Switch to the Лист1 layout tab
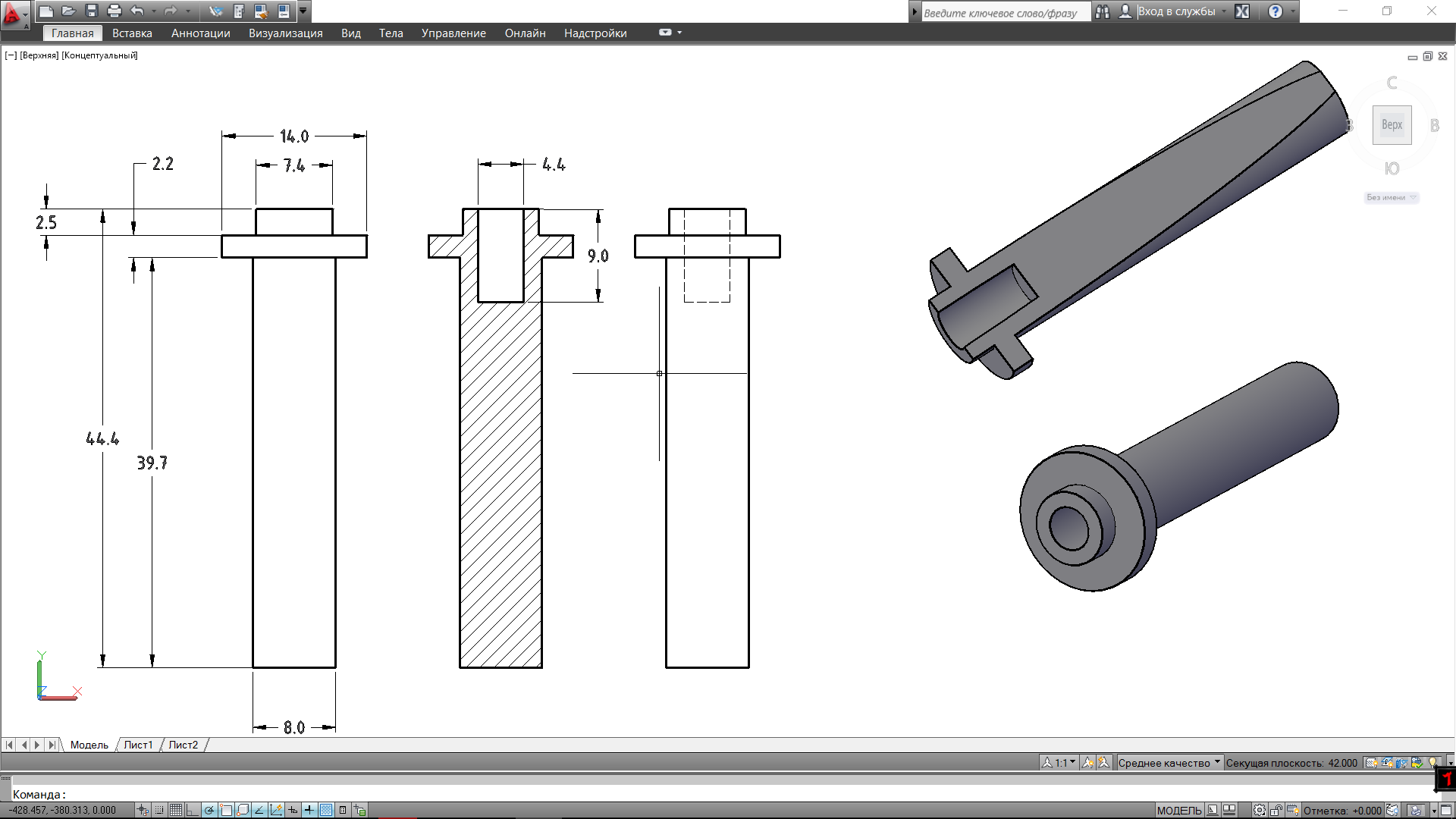This screenshot has width=1456, height=819. point(138,745)
